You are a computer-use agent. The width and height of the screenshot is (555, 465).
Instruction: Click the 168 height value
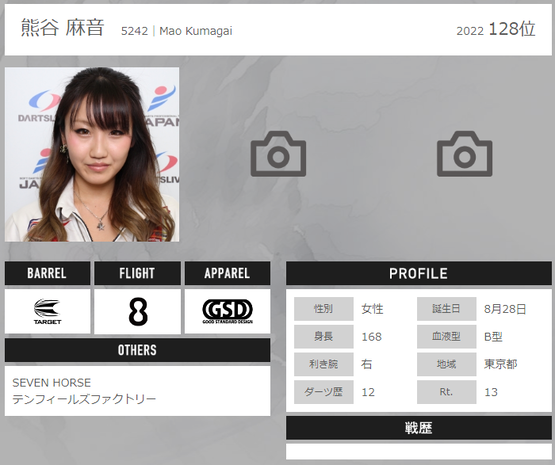click(372, 337)
